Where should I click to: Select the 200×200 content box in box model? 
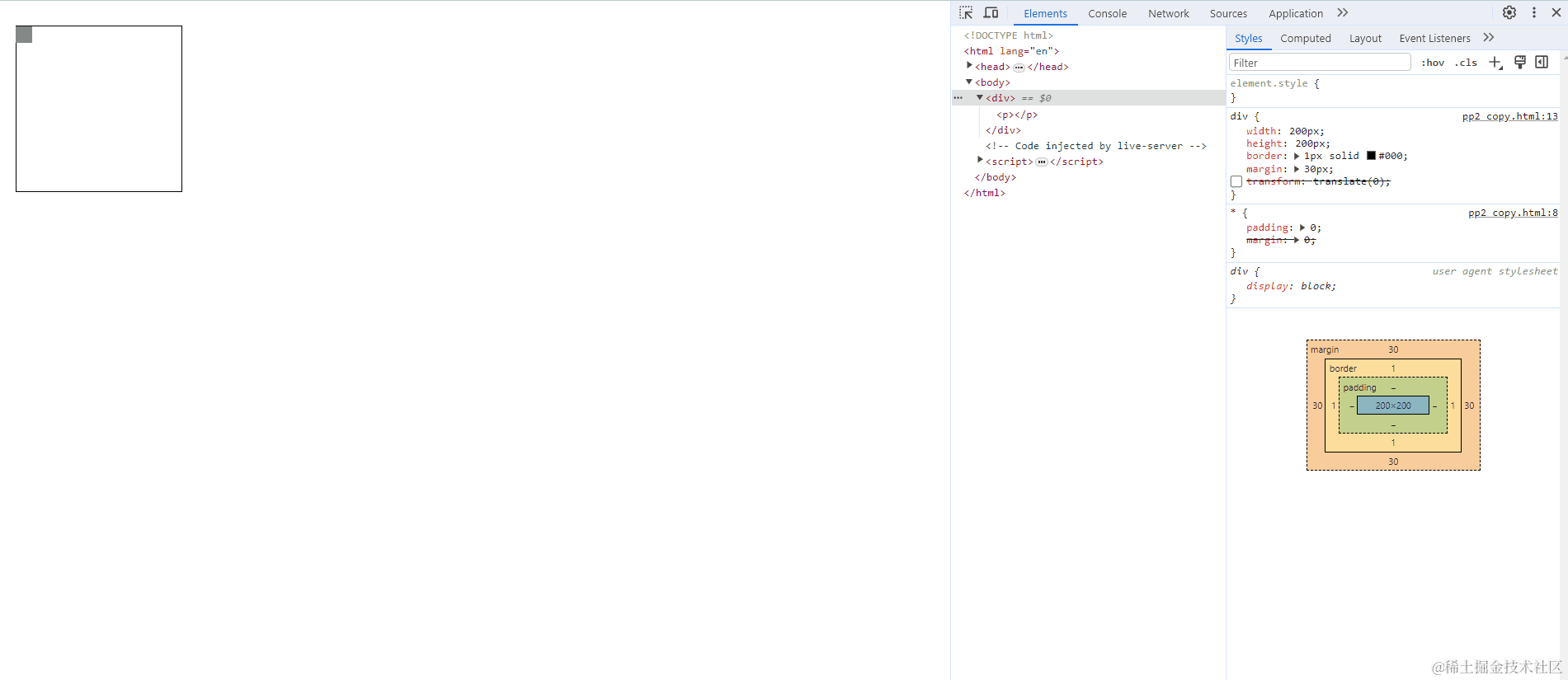click(1393, 406)
